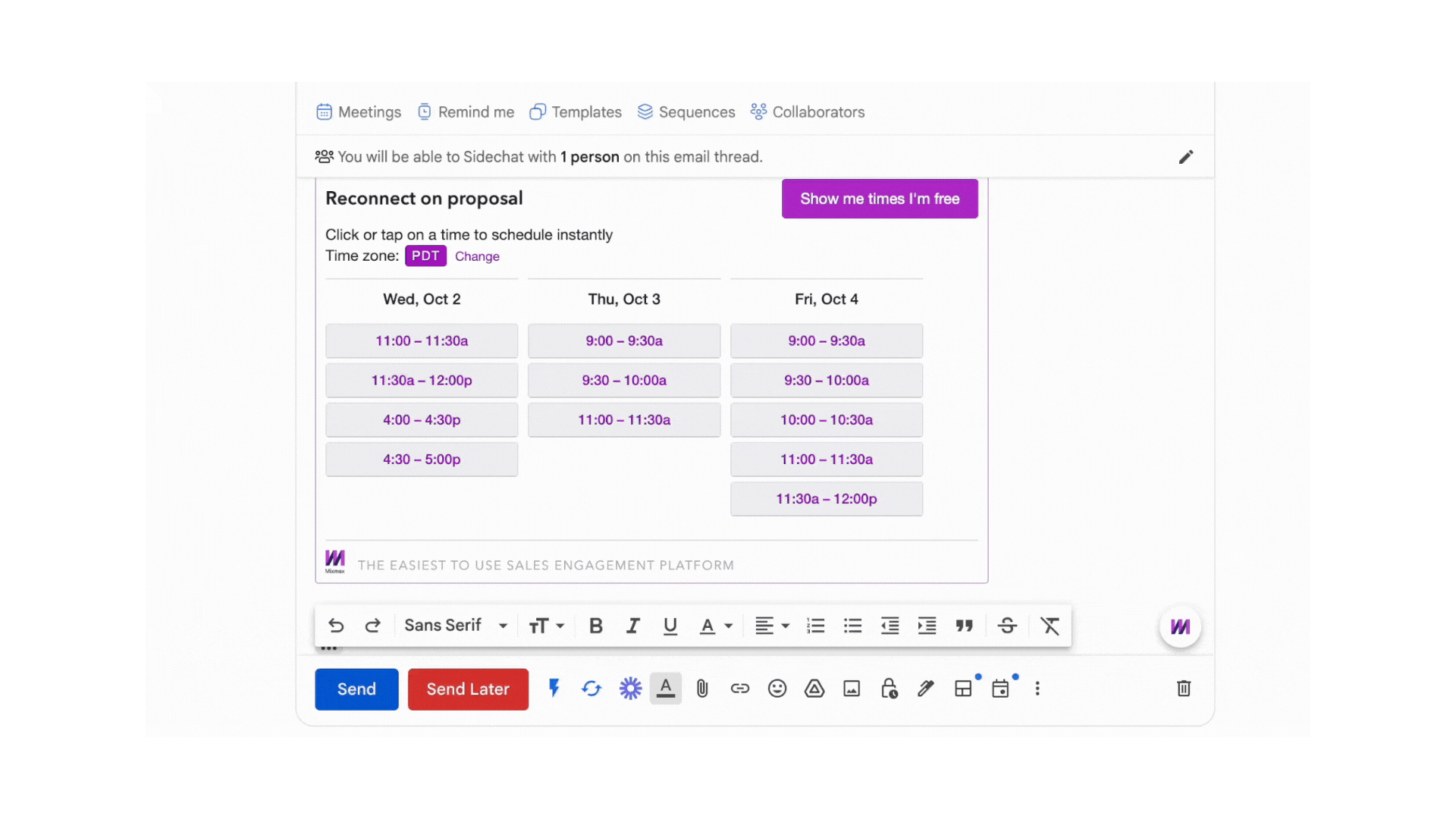Increase the indent

927,626
